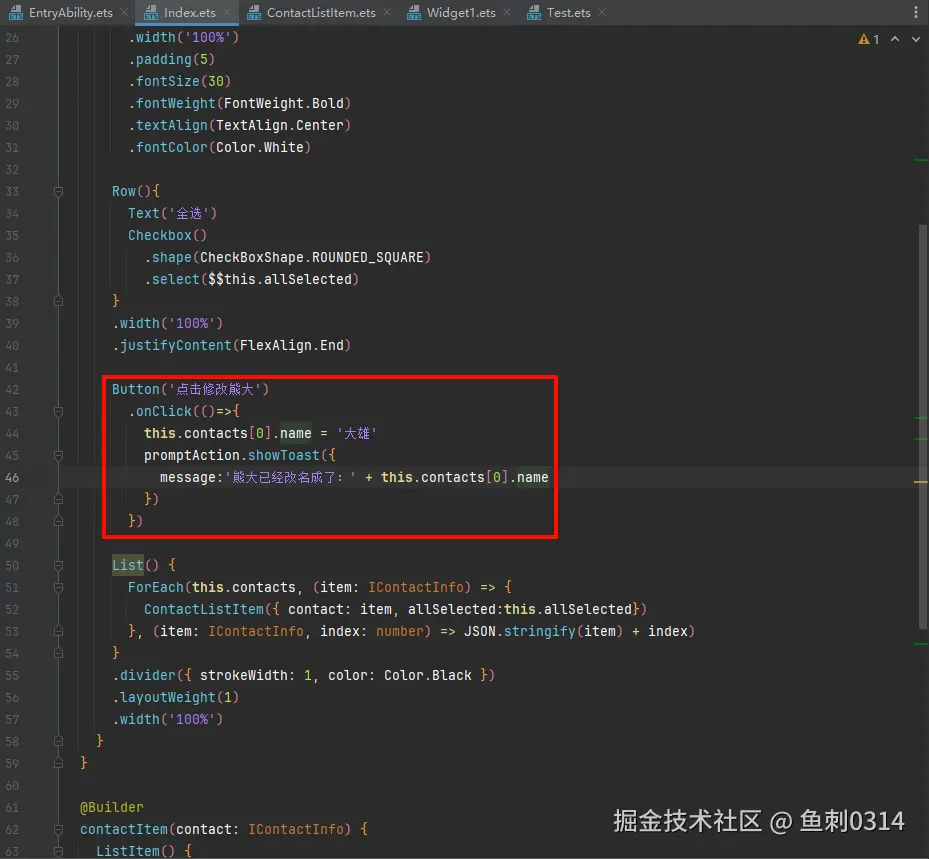Click the 'Checkbox()' component on line 35
The height and width of the screenshot is (859, 929).
pos(168,236)
